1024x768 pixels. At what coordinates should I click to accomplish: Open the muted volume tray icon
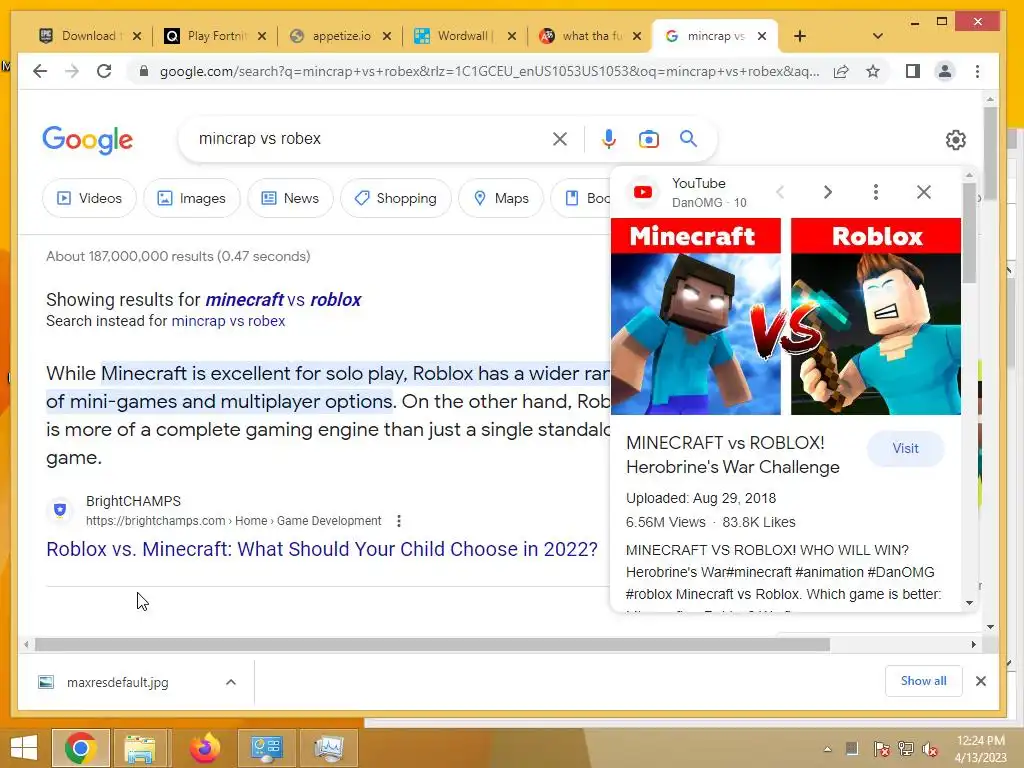point(929,749)
